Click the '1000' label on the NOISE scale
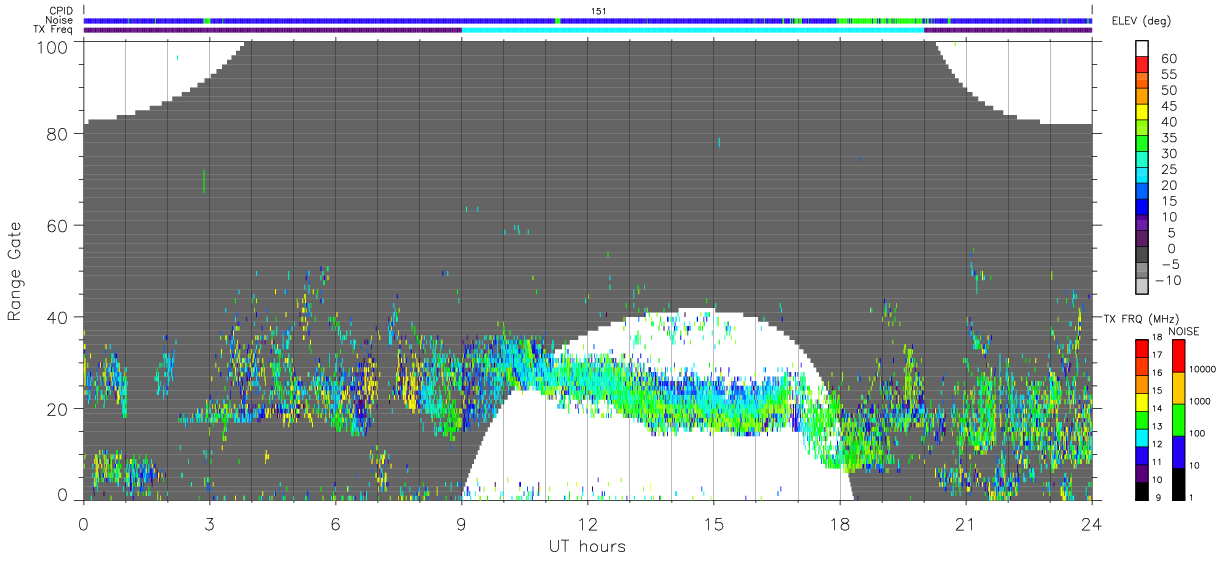Image resolution: width=1228 pixels, height=567 pixels. (1198, 400)
